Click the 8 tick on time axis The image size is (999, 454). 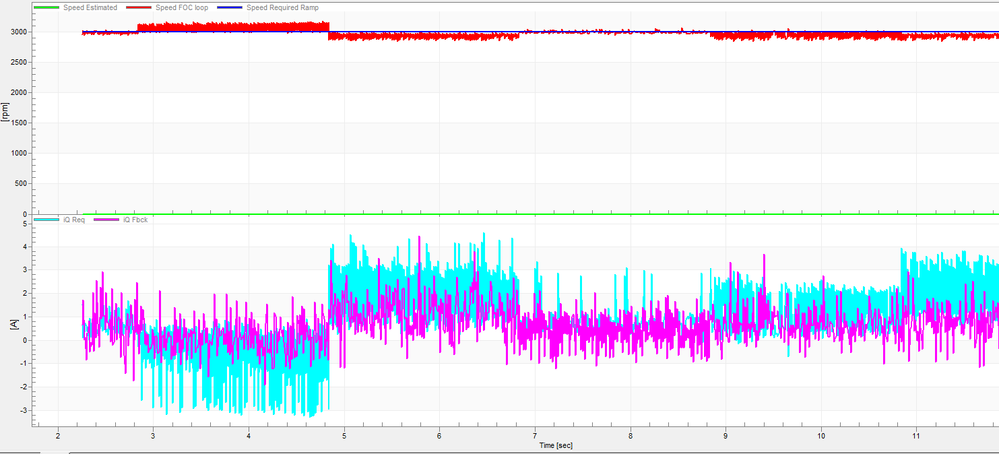(630, 436)
